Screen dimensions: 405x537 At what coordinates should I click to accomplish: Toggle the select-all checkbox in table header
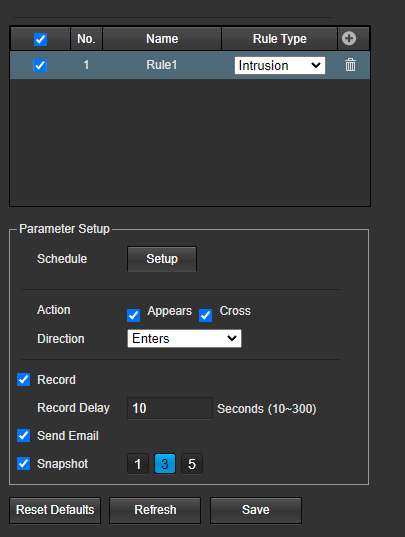tap(40, 39)
